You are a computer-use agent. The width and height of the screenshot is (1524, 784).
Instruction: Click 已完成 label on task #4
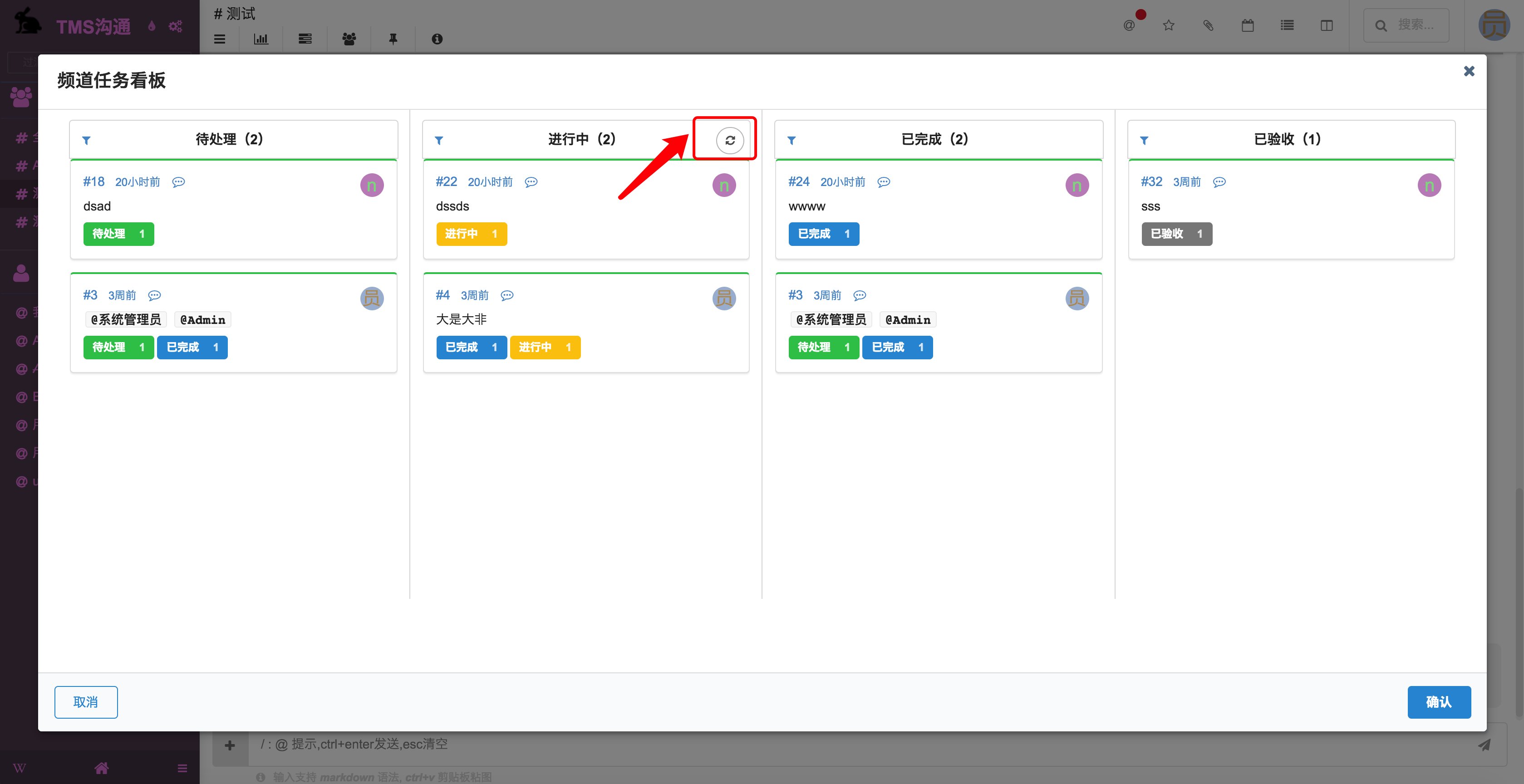472,348
